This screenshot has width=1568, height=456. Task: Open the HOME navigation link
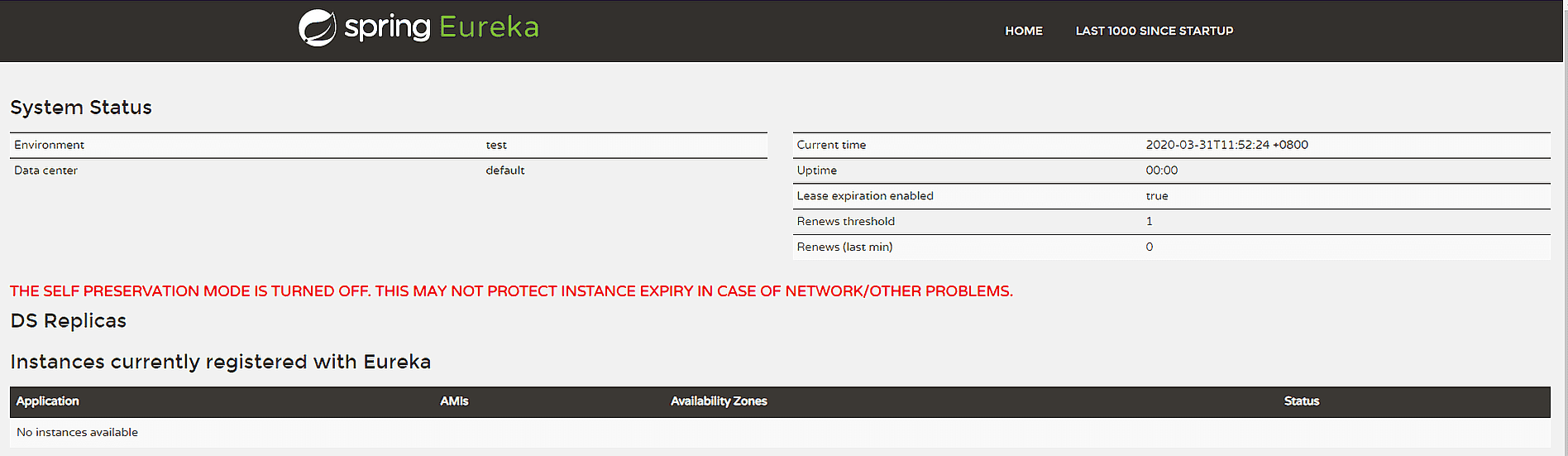(x=1024, y=31)
